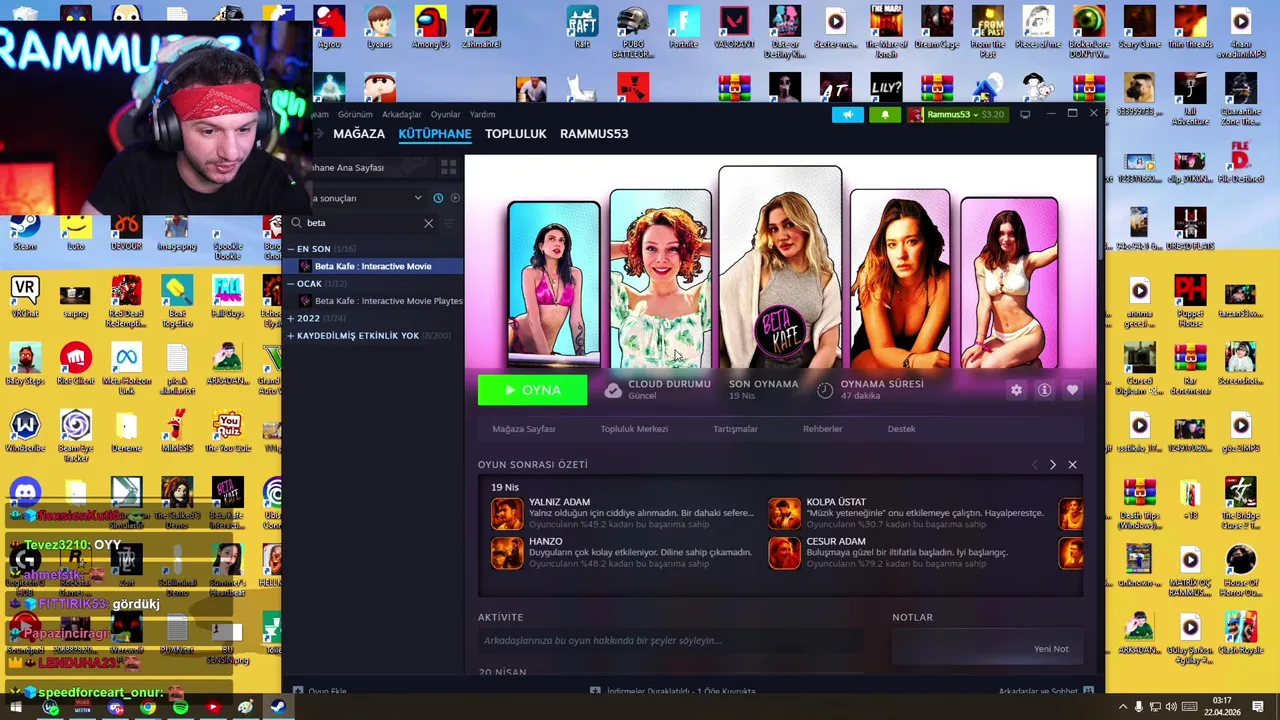This screenshot has width=1280, height=720.
Task: Open the library collection dropdown chevron
Action: 418,198
